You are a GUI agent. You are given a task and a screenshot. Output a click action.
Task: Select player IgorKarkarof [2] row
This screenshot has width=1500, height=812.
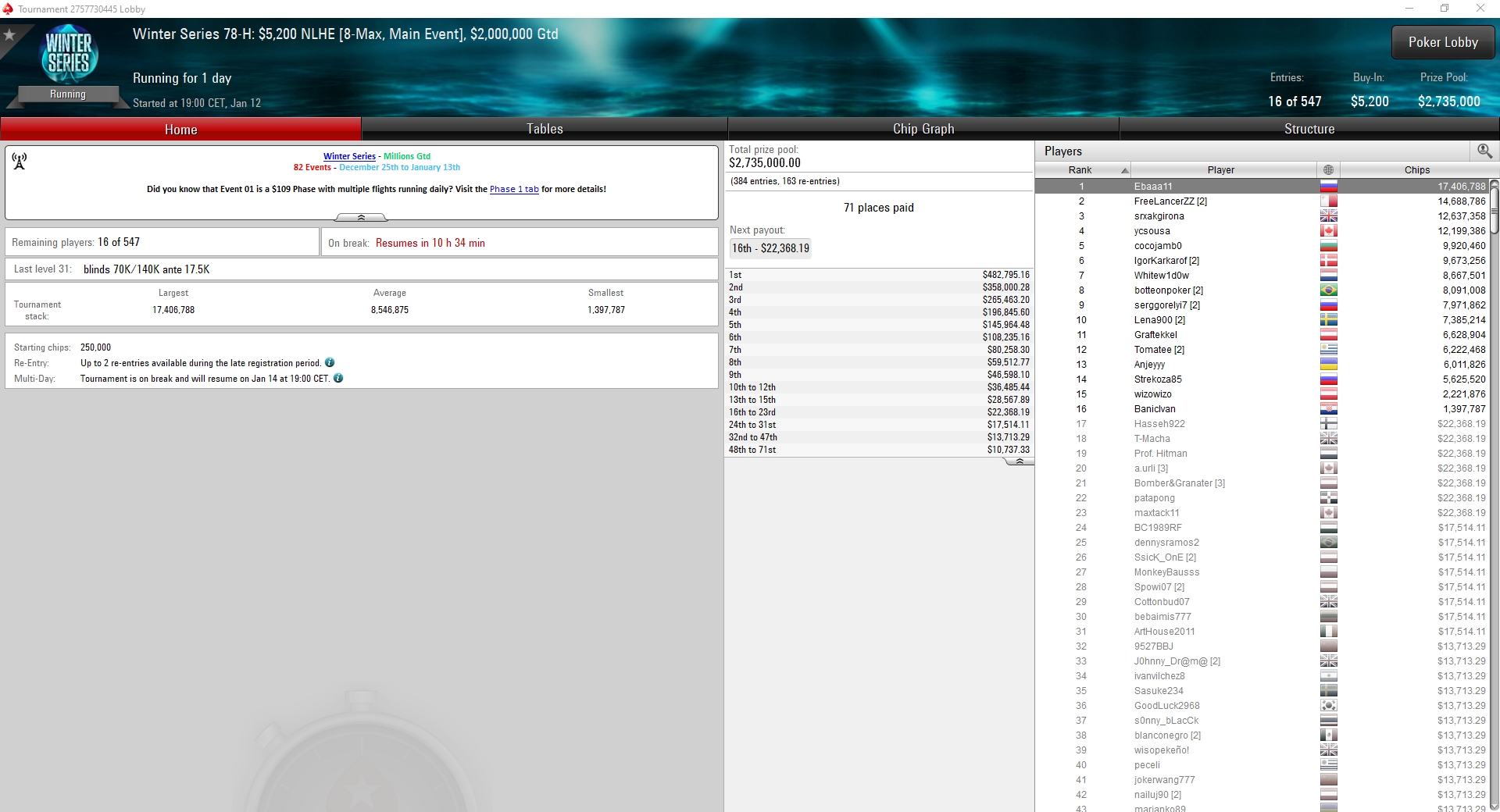(x=1262, y=261)
